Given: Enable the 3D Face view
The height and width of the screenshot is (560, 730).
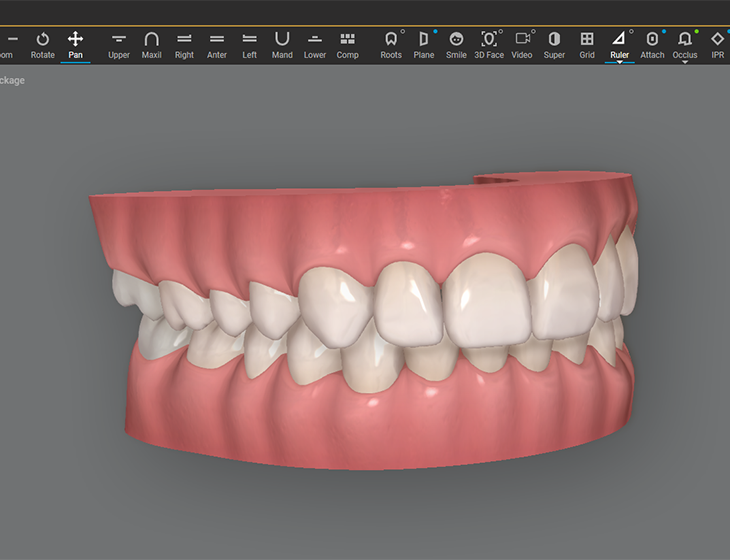Looking at the screenshot, I should tap(489, 44).
